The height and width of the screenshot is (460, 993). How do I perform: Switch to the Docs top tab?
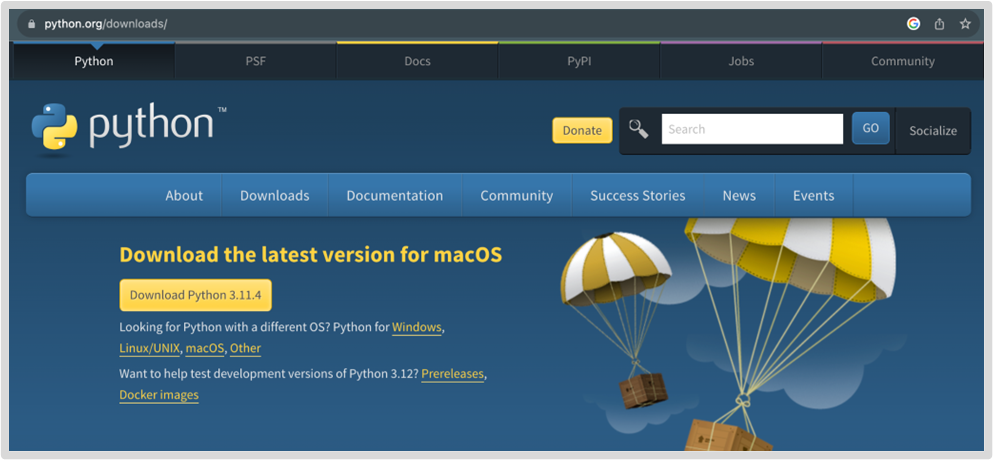coord(417,61)
